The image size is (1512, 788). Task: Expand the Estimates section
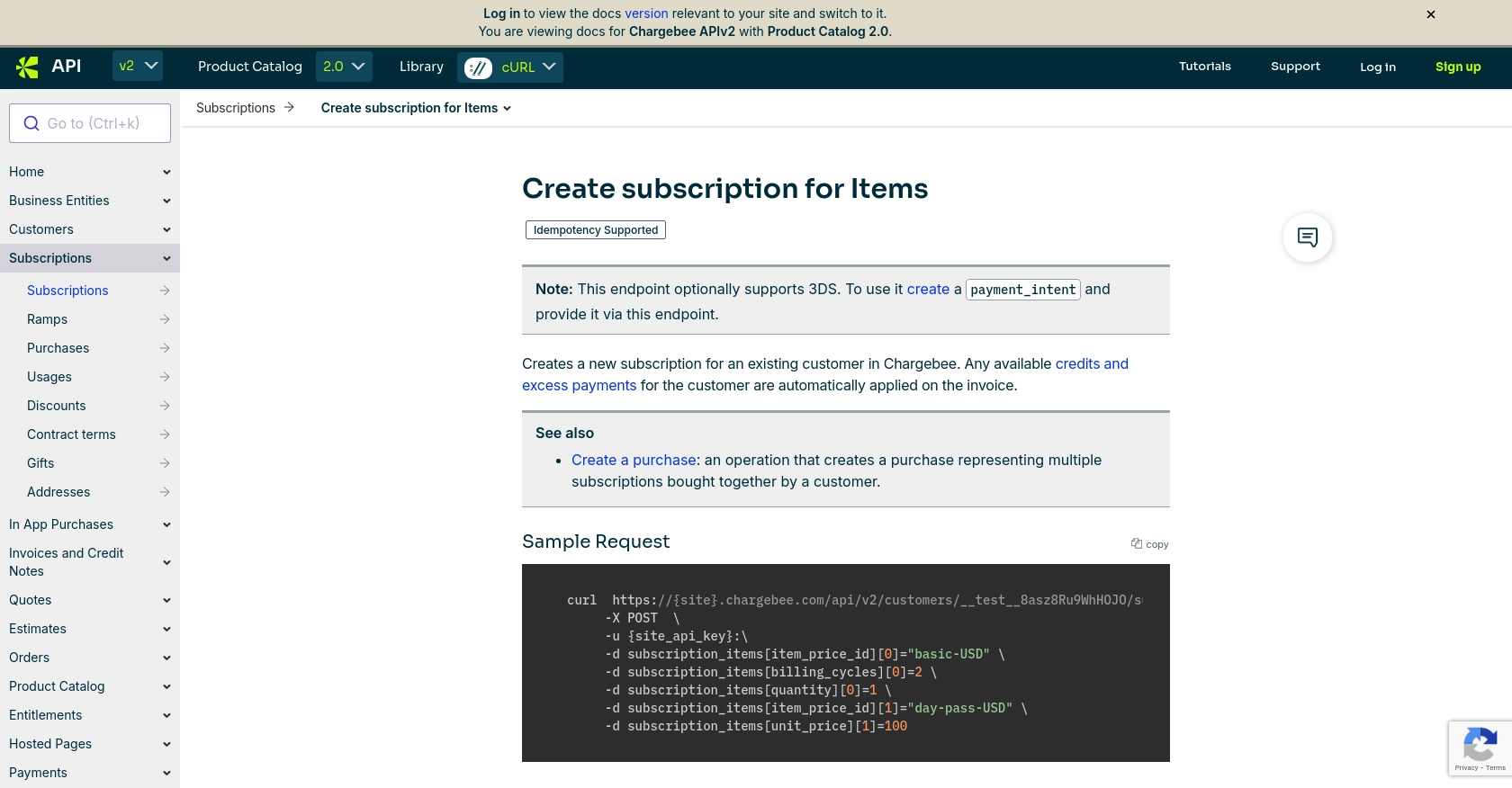[x=166, y=629]
